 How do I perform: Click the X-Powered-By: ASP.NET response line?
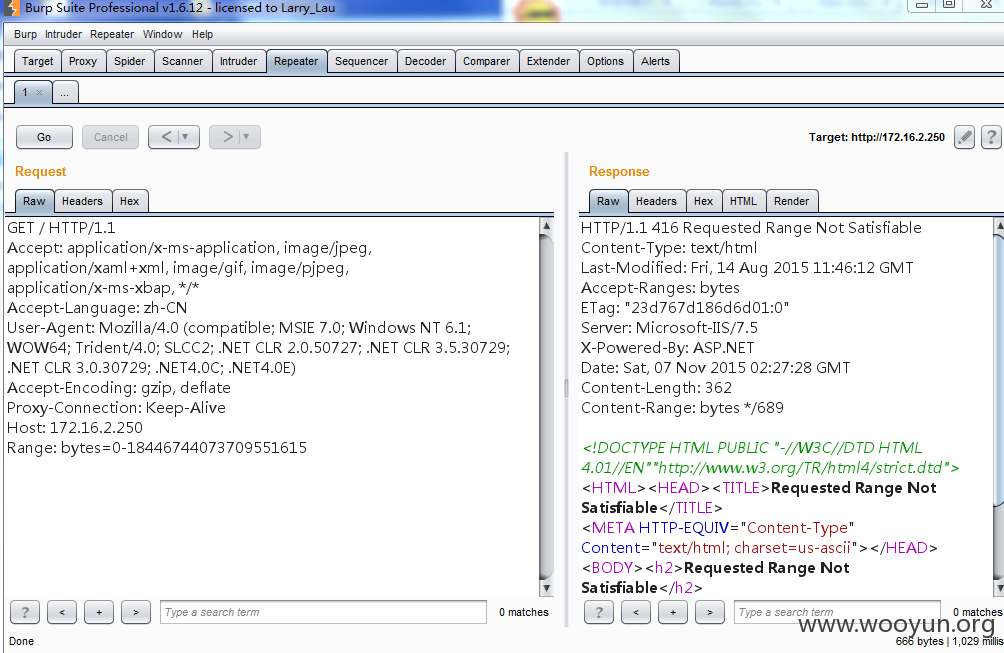point(667,348)
